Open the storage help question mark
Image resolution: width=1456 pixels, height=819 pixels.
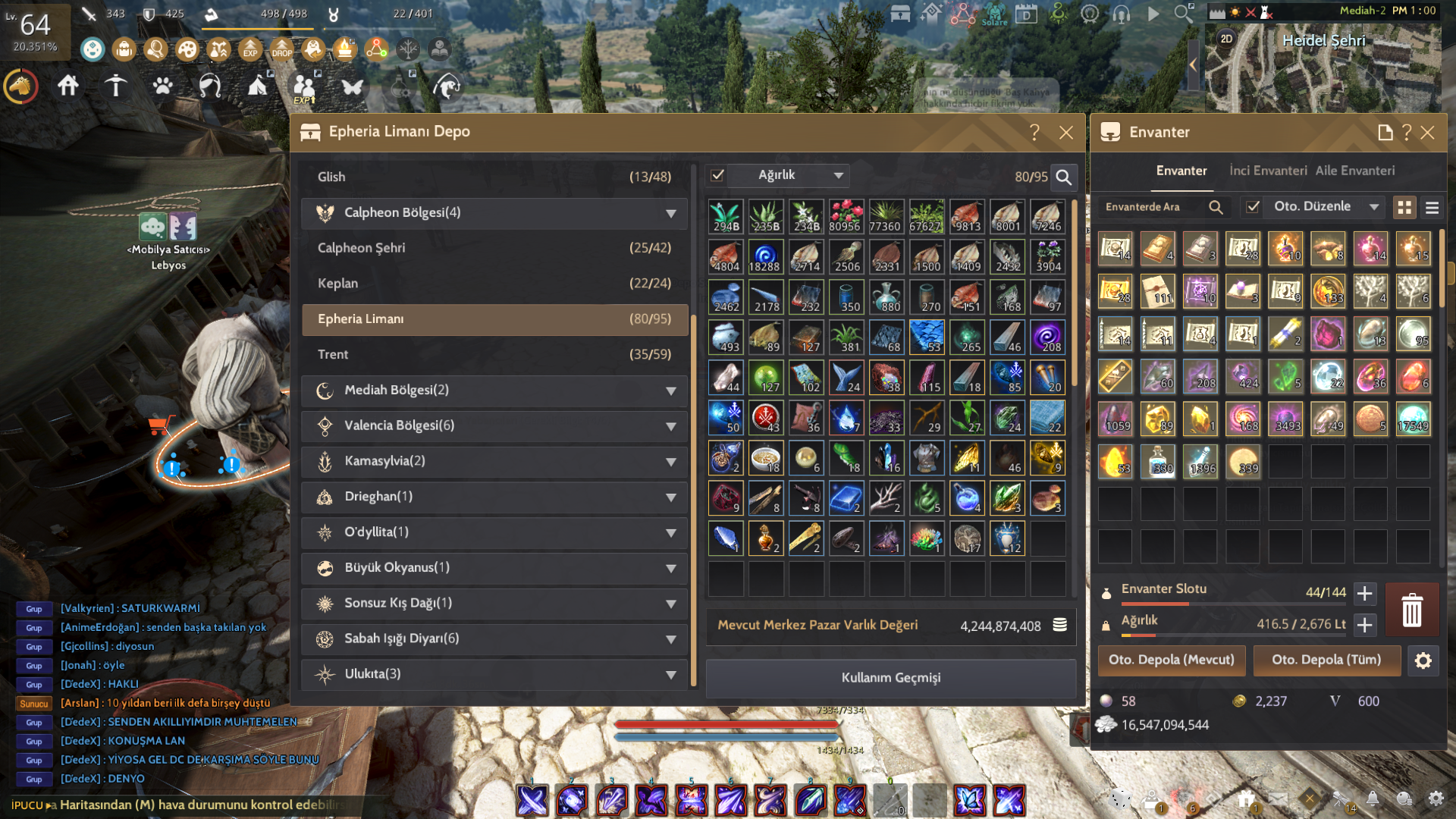tap(1034, 132)
